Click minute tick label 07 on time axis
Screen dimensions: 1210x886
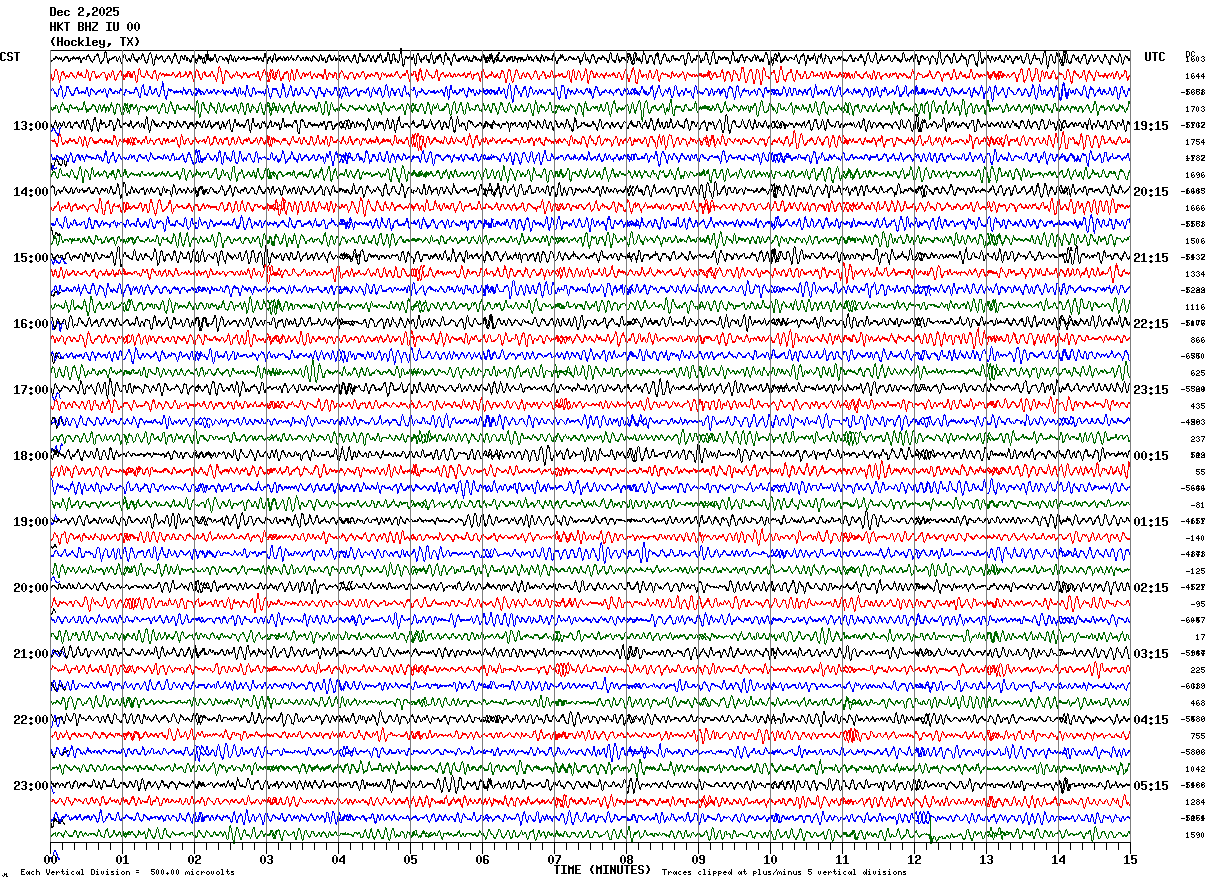click(554, 859)
